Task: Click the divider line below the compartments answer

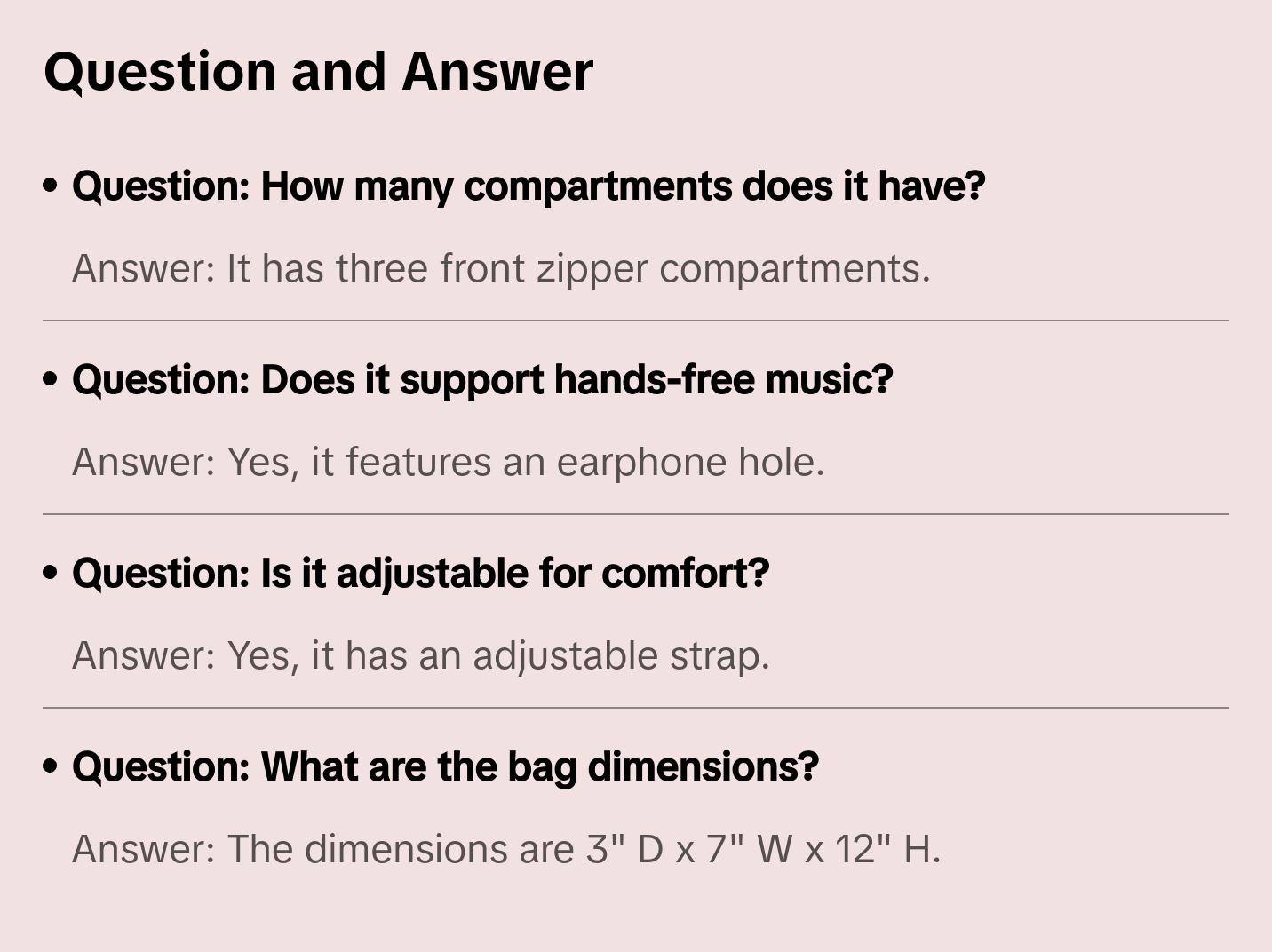Action: tap(636, 321)
